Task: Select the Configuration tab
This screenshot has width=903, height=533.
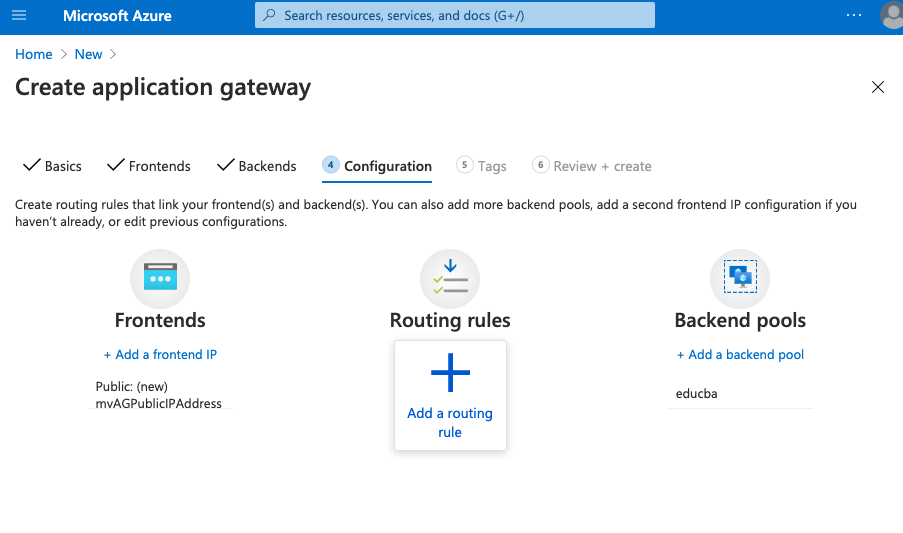Action: pos(377,166)
